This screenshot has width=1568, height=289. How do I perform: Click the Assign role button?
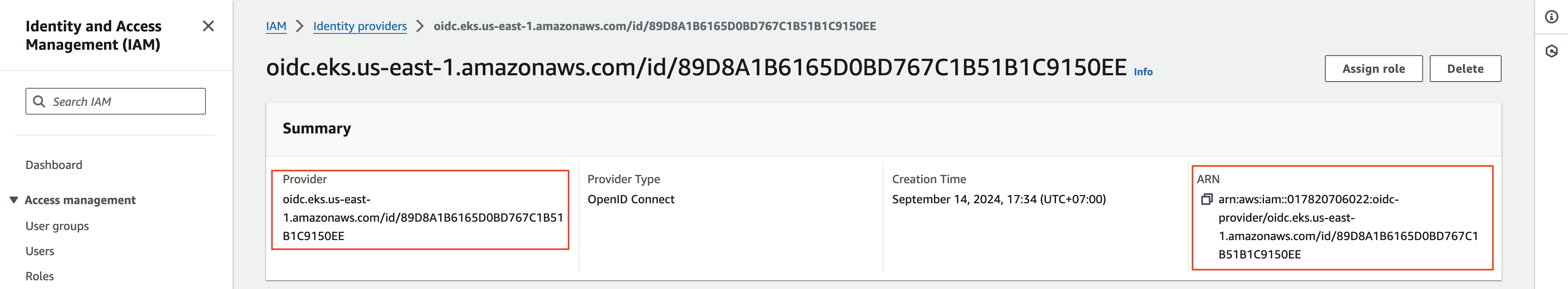(1373, 69)
